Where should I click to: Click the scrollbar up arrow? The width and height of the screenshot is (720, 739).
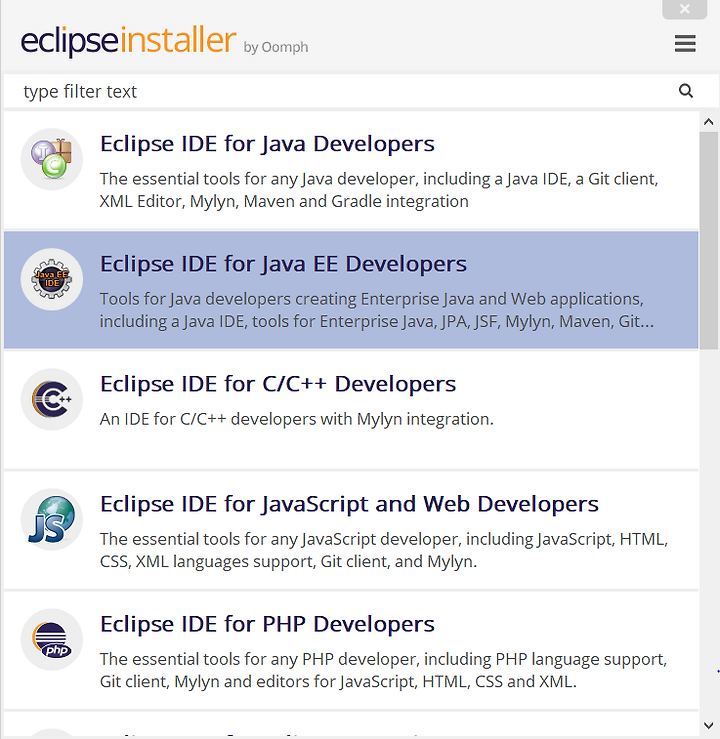708,122
